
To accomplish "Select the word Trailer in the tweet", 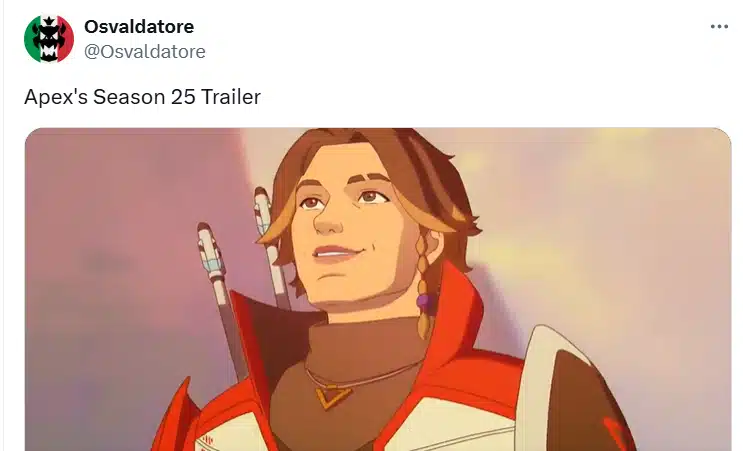I will tap(231, 97).
